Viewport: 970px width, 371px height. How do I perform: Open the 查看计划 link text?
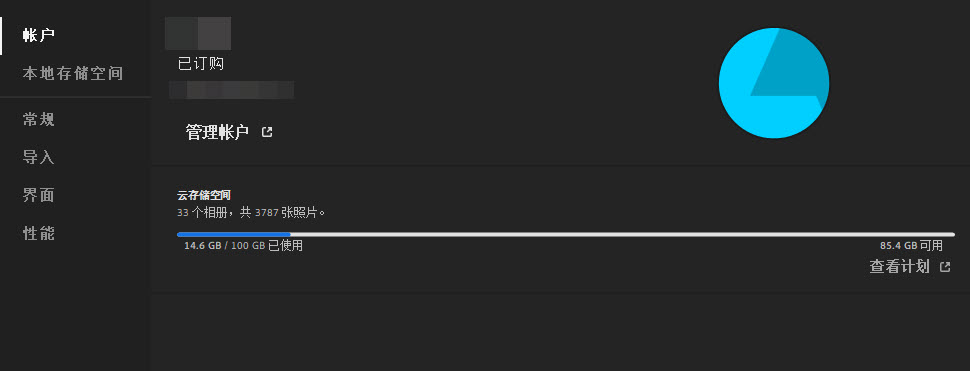coord(899,267)
